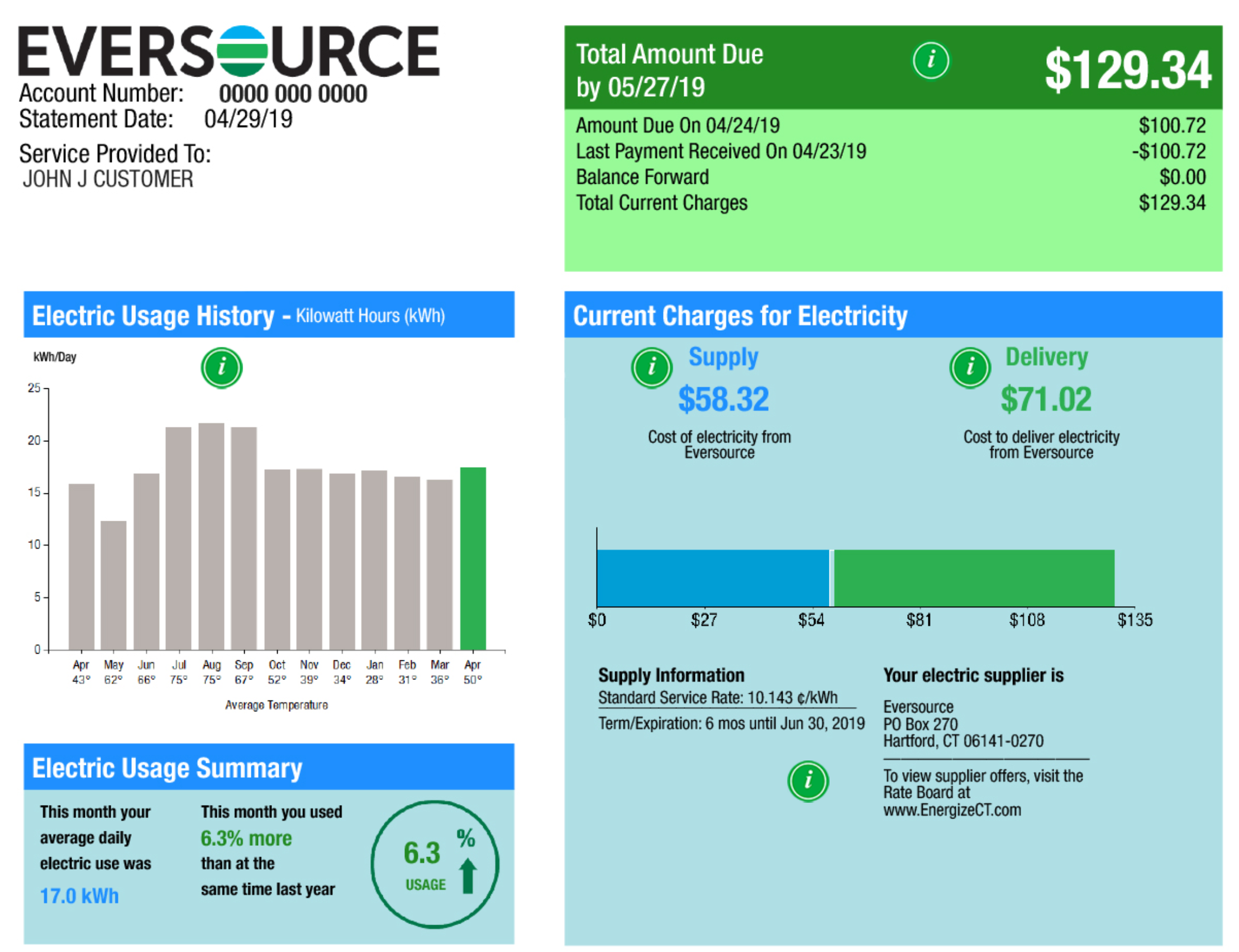1239x952 pixels.
Task: Click the Your electric supplier is heading
Action: coord(973,675)
